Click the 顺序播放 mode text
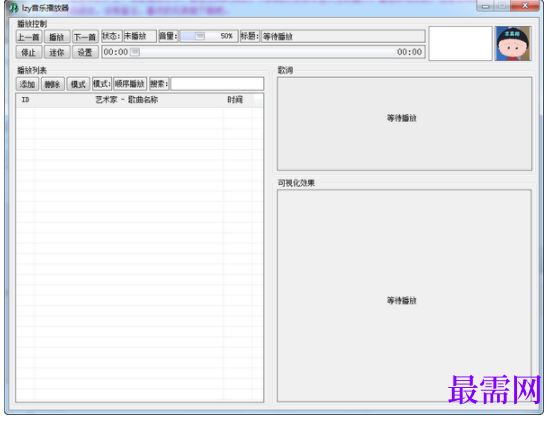The height and width of the screenshot is (421, 560). tap(130, 84)
